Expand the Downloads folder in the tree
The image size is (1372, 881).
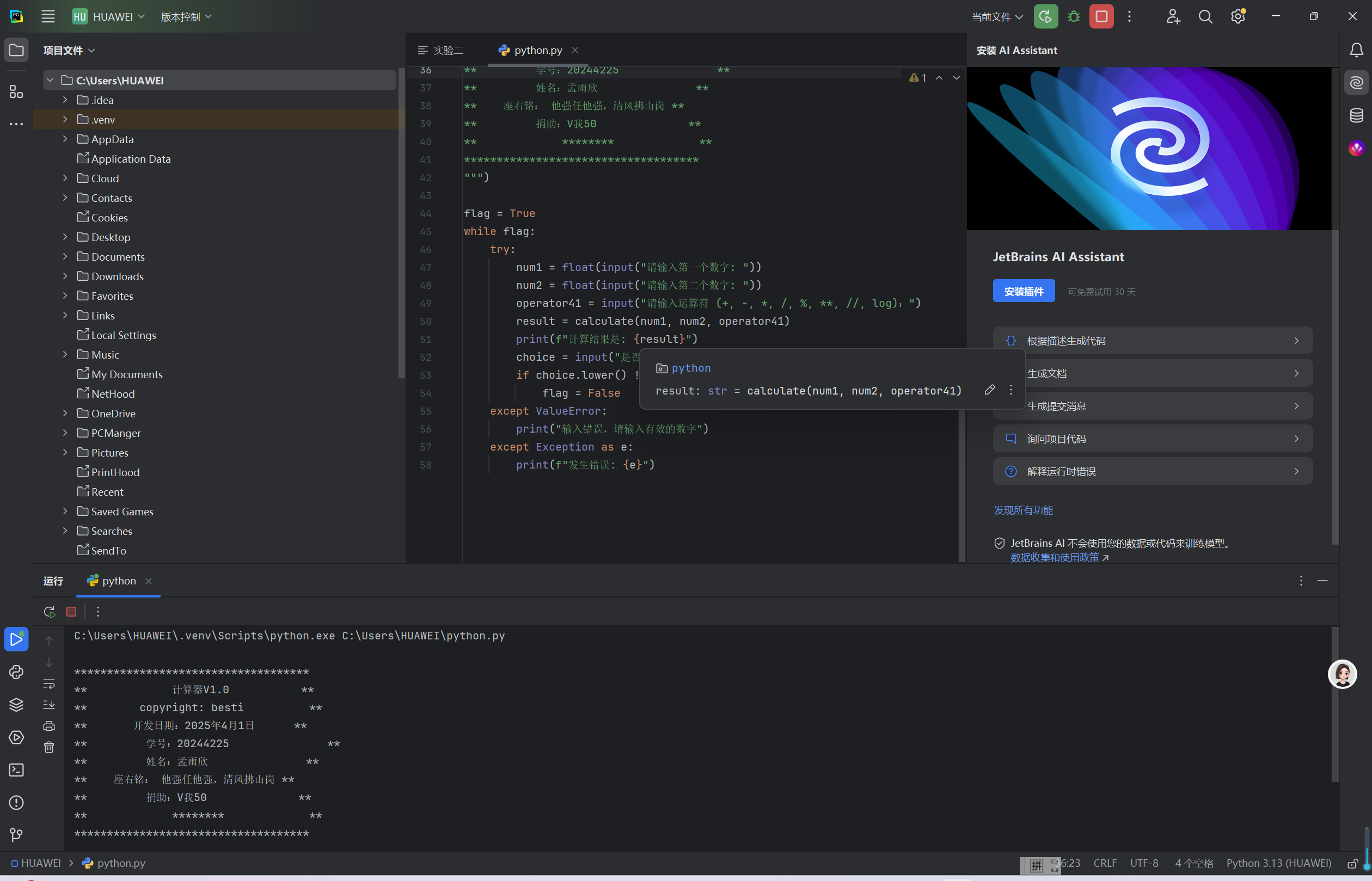(65, 276)
